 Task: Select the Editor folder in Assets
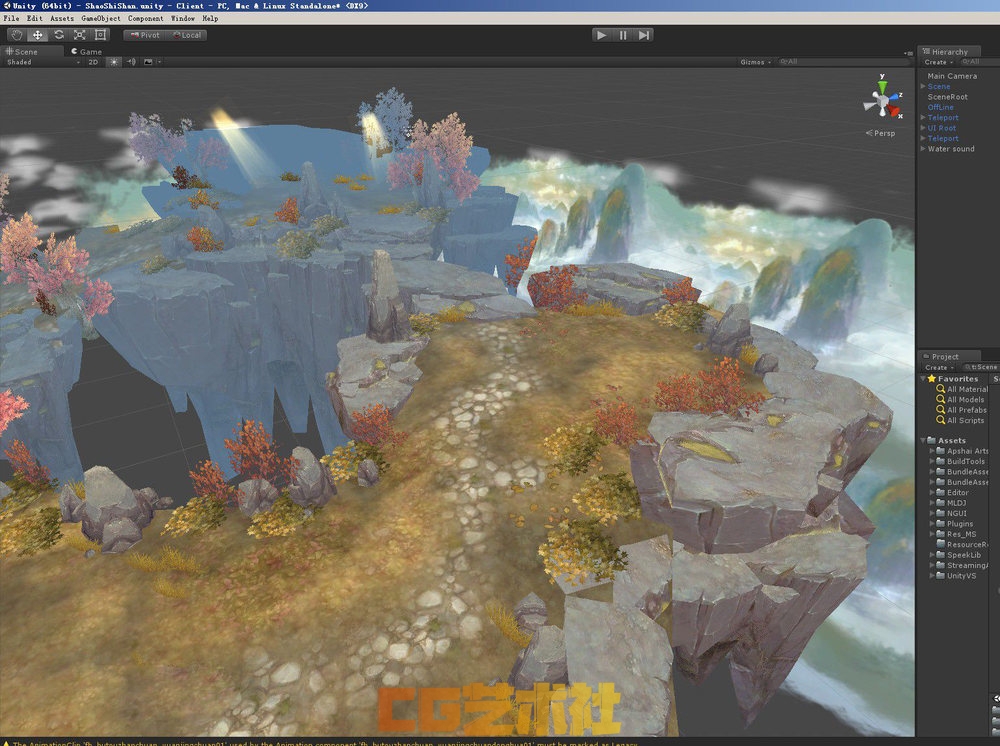pyautogui.click(x=952, y=492)
